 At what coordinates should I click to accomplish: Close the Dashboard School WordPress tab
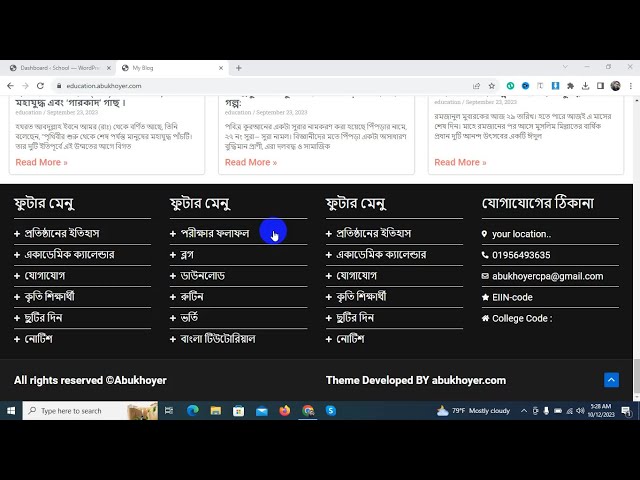109,68
